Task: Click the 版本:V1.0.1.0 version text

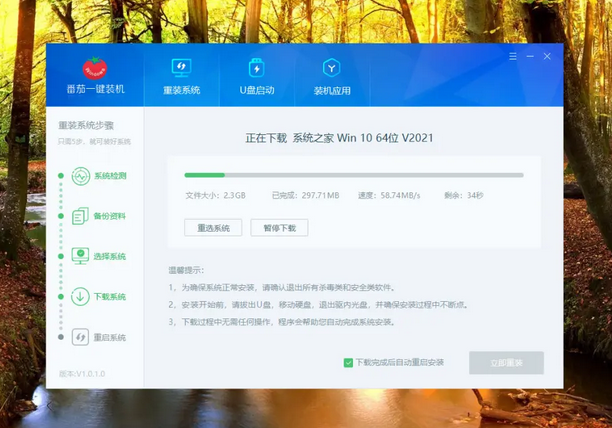Action: [82, 374]
